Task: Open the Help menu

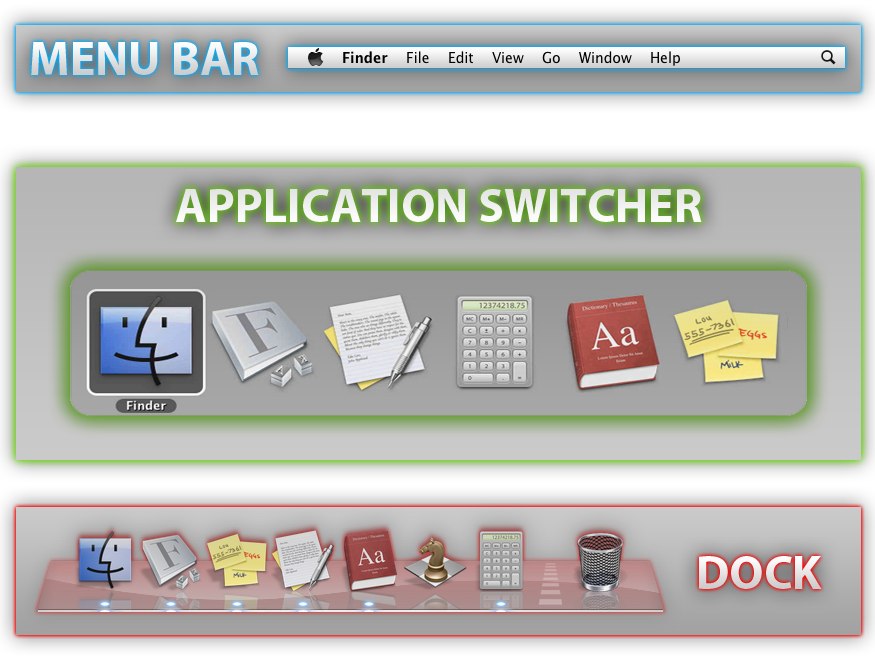Action: [665, 58]
